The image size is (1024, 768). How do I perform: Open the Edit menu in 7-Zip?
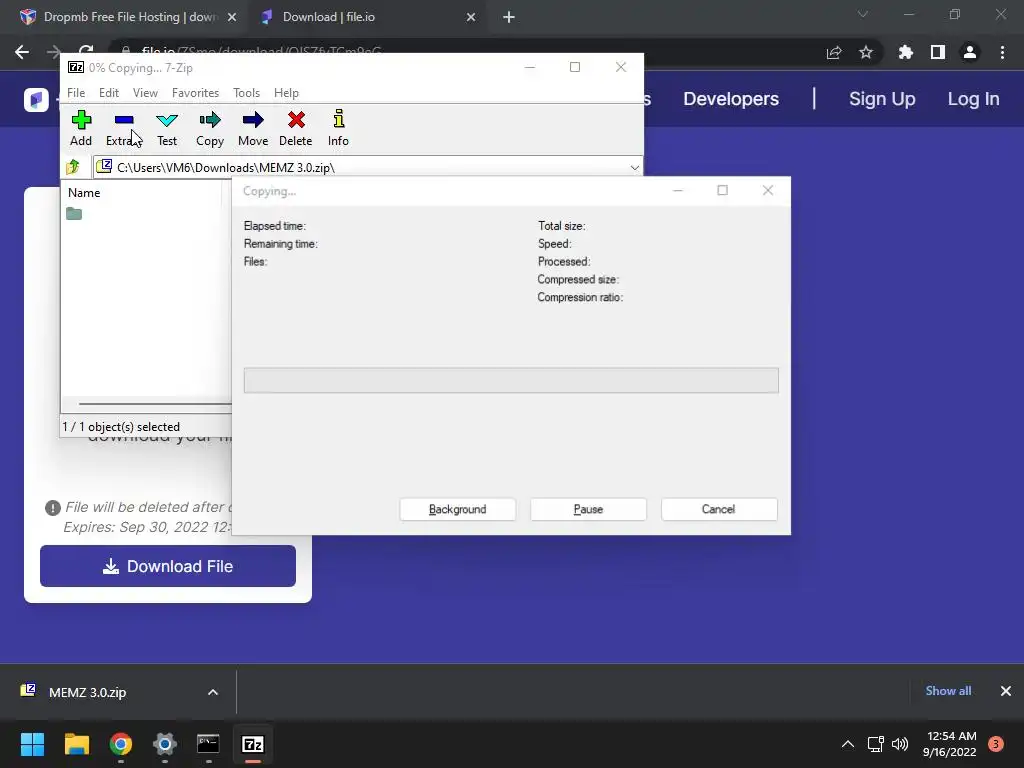(x=108, y=93)
